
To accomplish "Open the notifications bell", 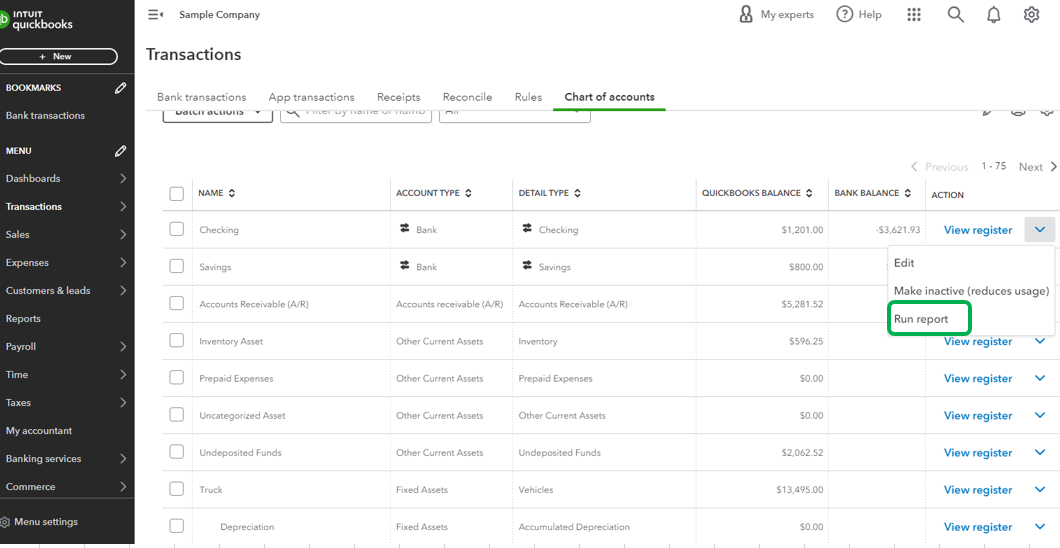I will click(x=993, y=15).
